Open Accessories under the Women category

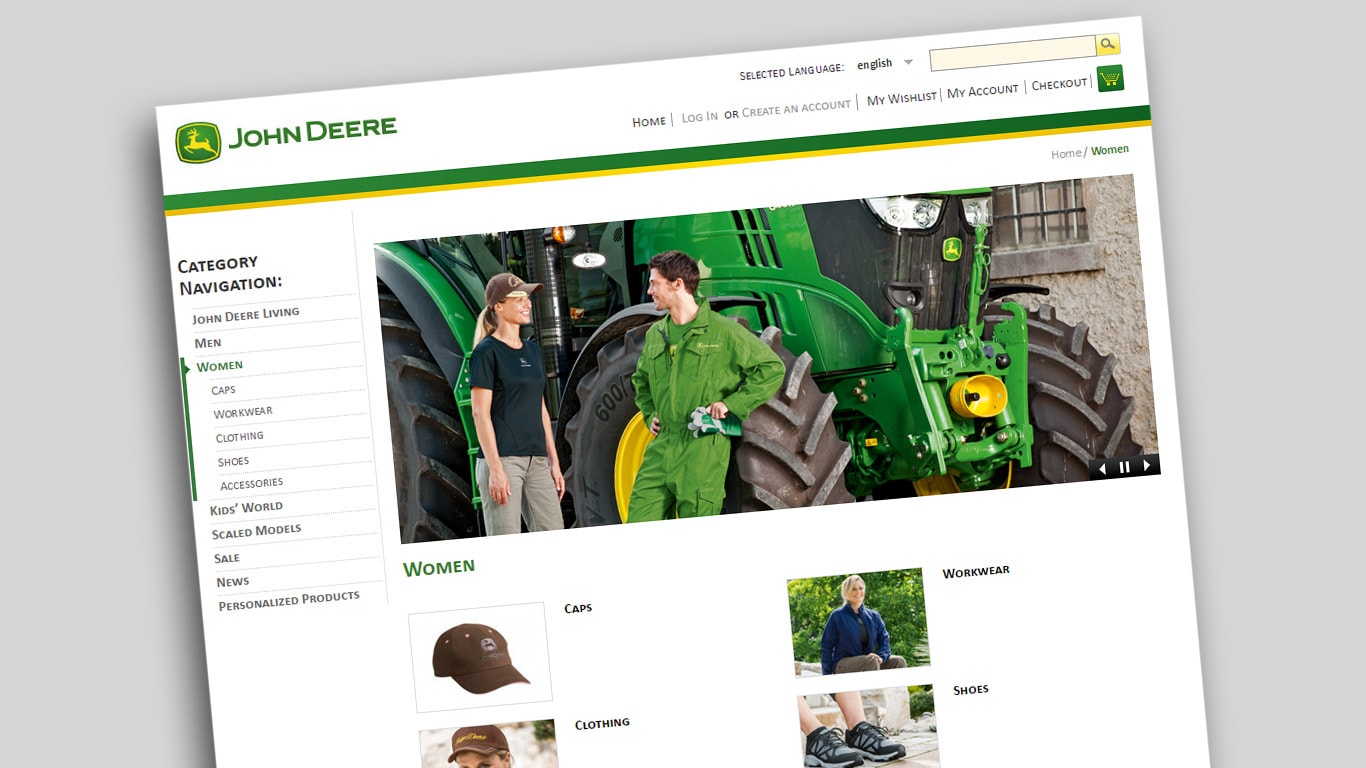click(250, 483)
